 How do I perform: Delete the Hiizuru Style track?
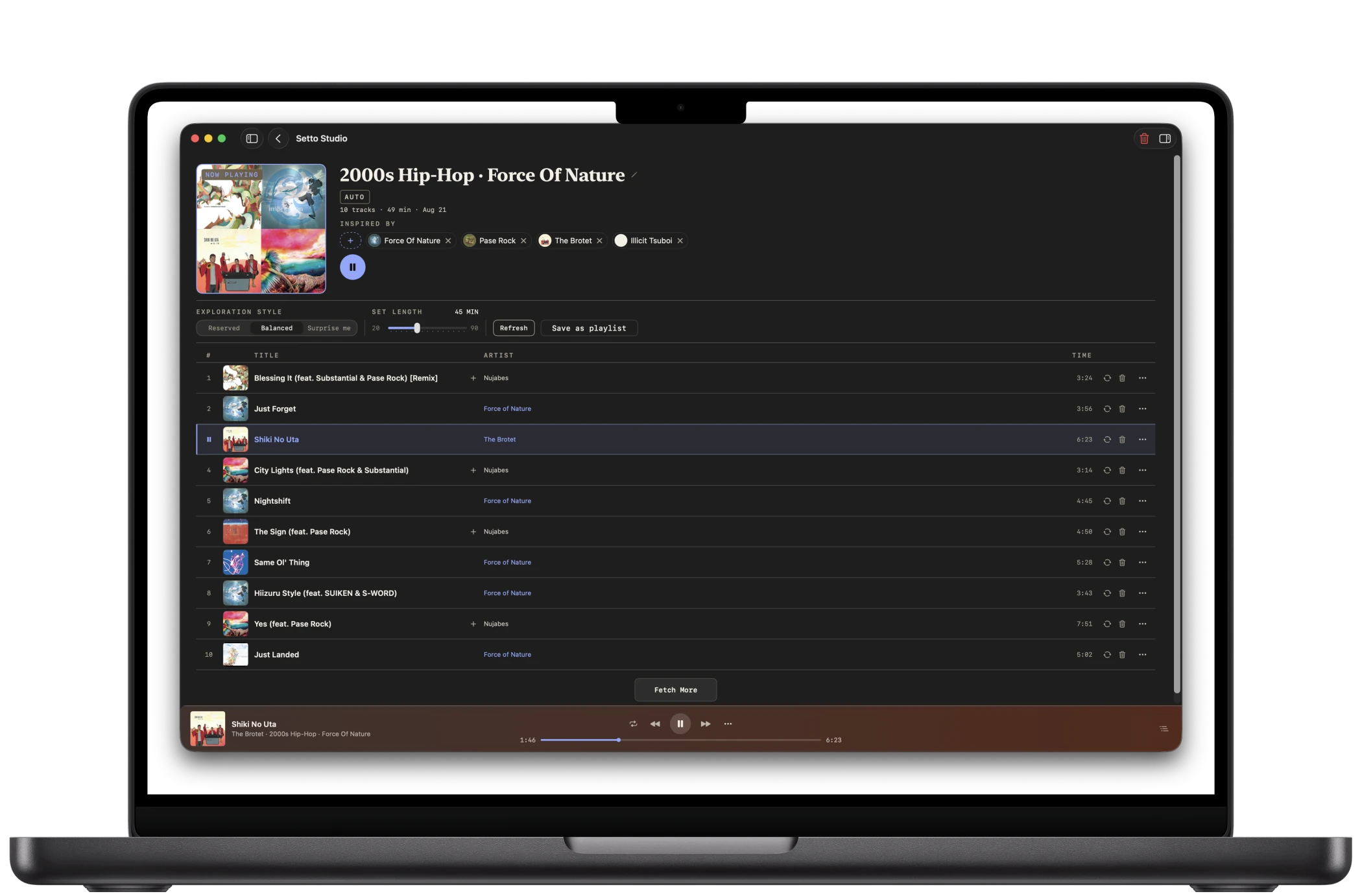[x=1122, y=593]
